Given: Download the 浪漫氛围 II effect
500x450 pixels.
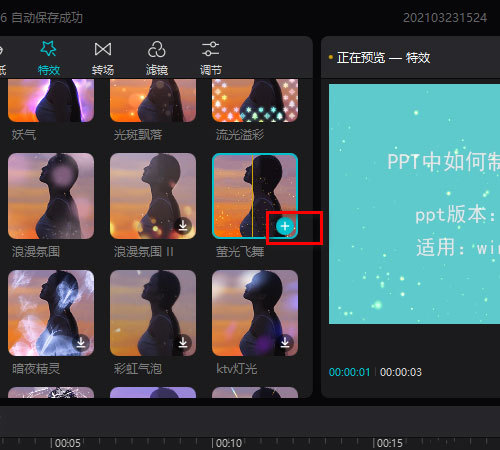Looking at the screenshot, I should coord(183,226).
